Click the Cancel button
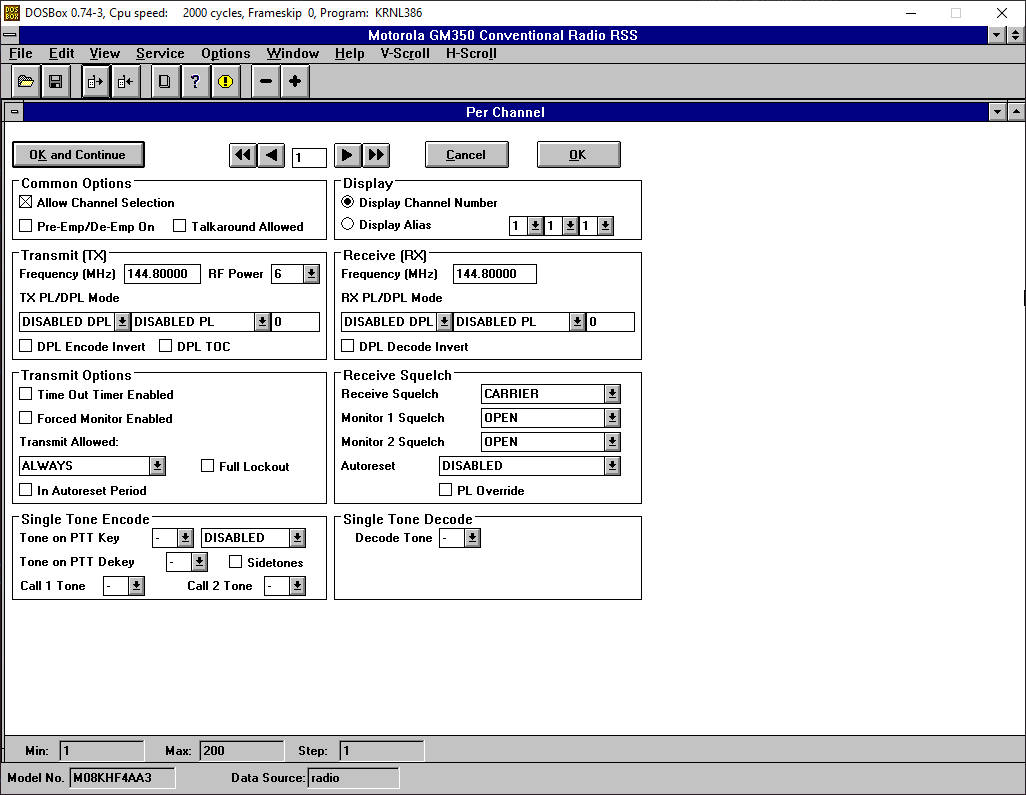The height and width of the screenshot is (795, 1026). click(x=467, y=155)
